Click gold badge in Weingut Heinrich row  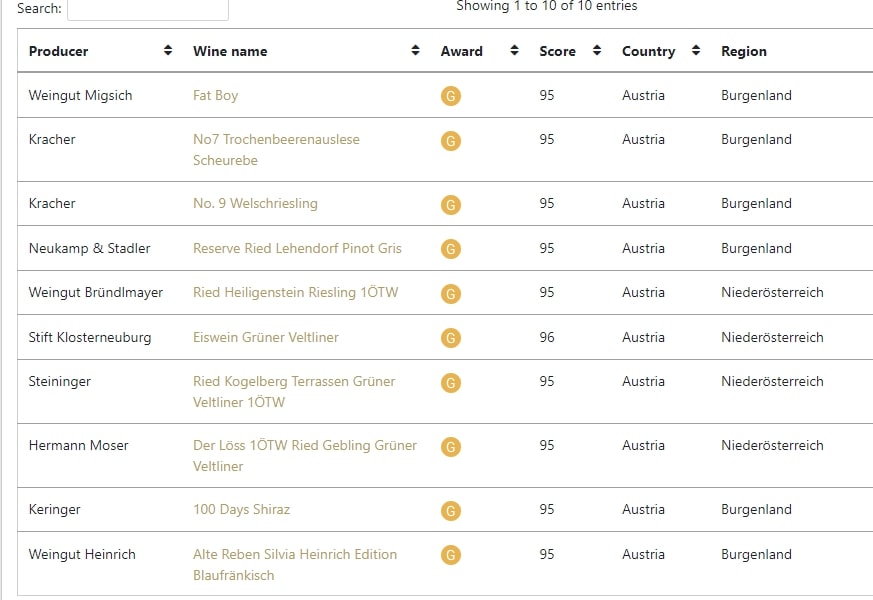(450, 555)
